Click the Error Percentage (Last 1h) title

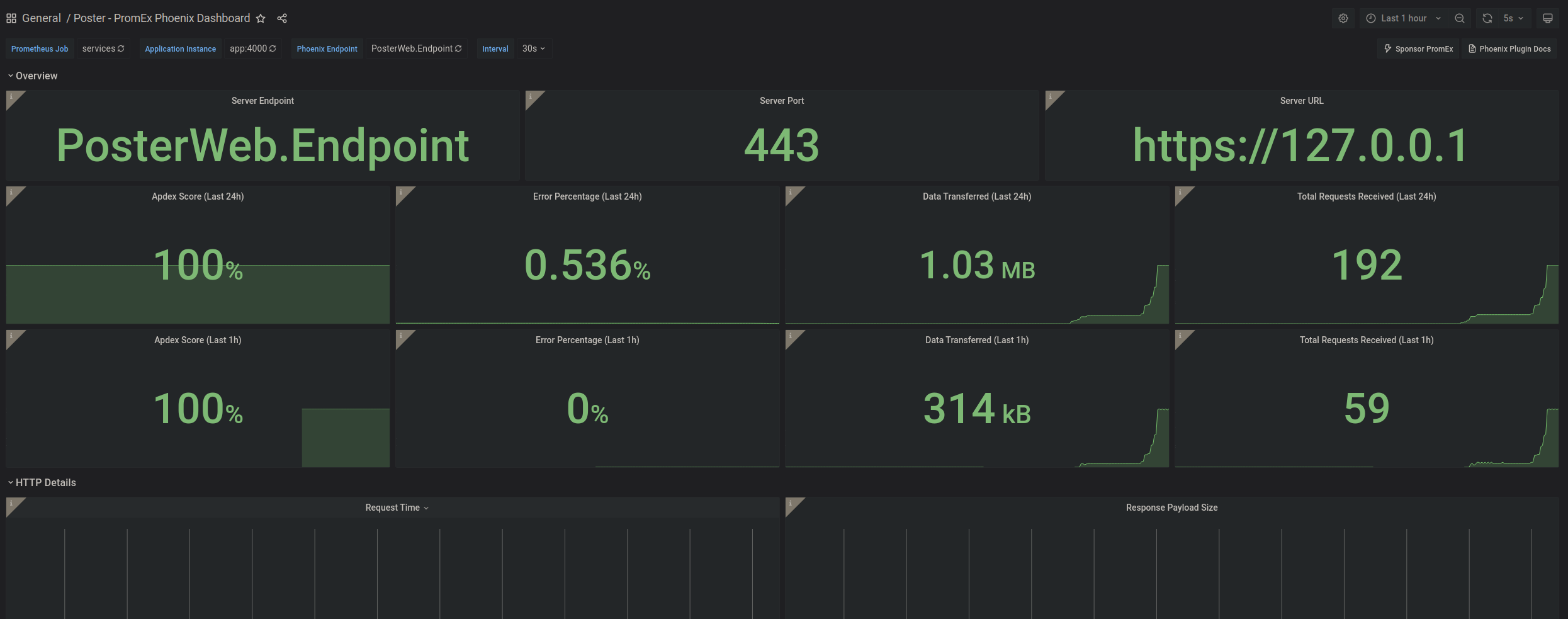[x=587, y=340]
